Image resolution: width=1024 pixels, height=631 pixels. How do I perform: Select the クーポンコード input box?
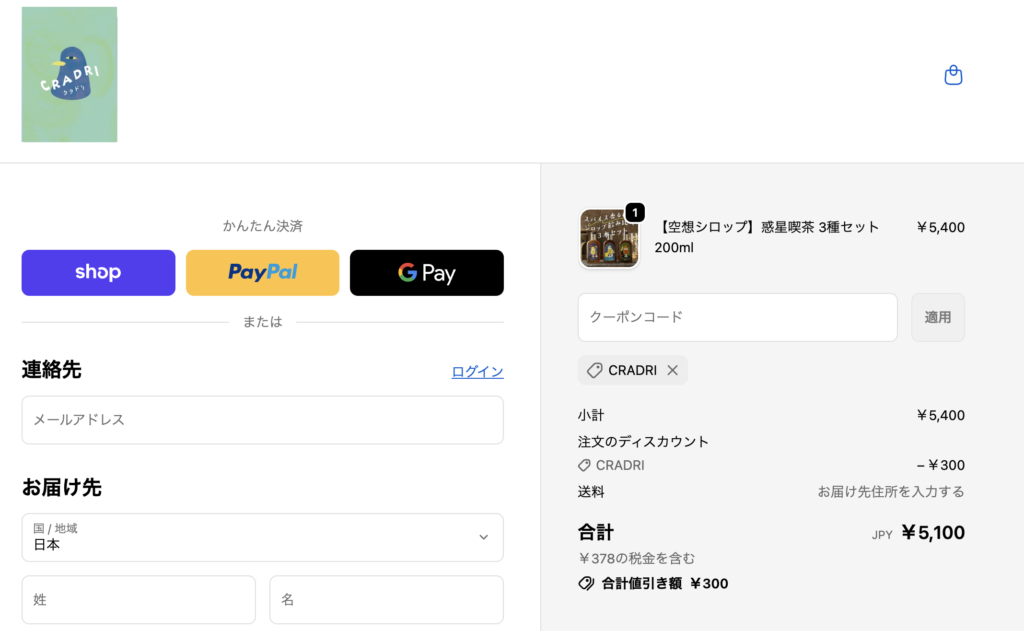(x=737, y=317)
